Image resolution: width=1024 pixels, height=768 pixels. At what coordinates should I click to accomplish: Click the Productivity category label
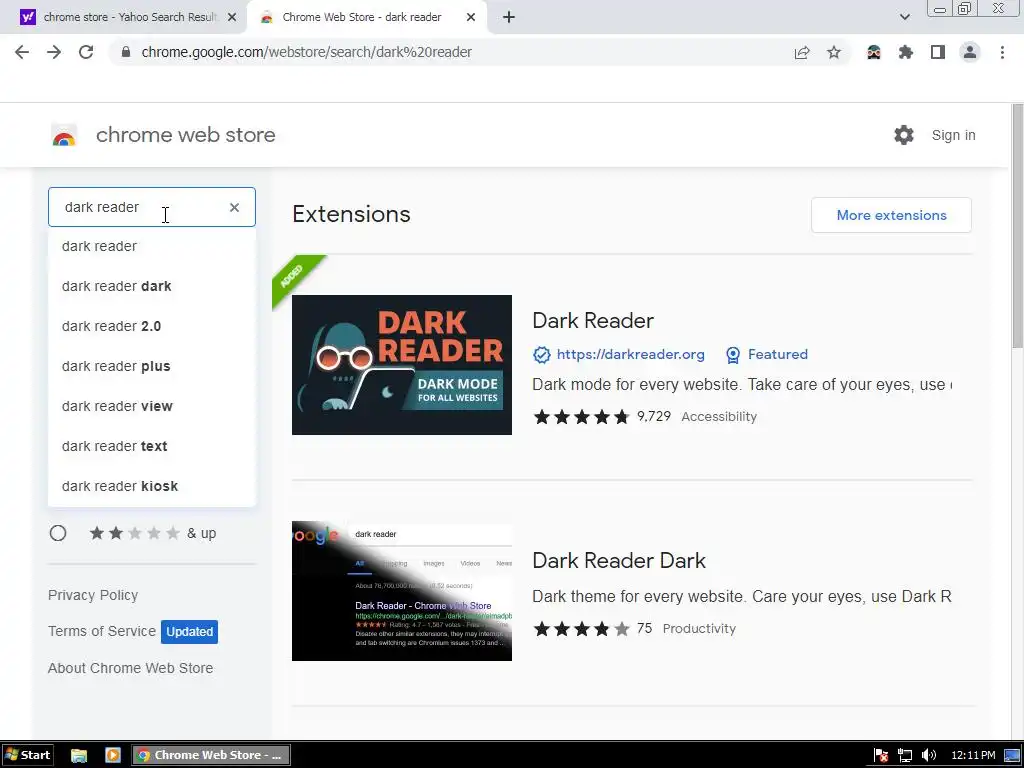click(x=699, y=629)
